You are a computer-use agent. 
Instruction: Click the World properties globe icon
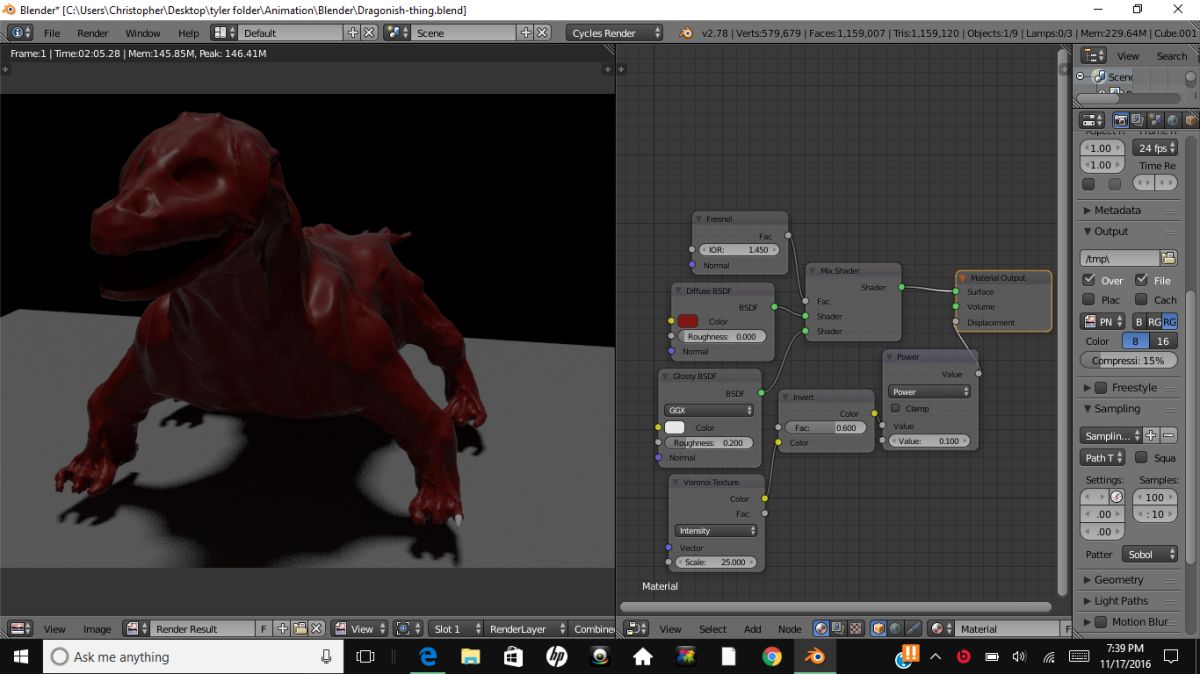coord(1173,120)
